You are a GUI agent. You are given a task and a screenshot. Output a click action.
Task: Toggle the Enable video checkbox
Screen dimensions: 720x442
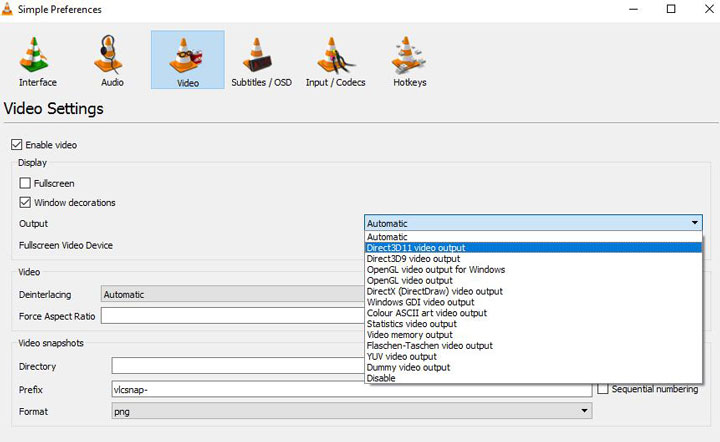(x=17, y=145)
